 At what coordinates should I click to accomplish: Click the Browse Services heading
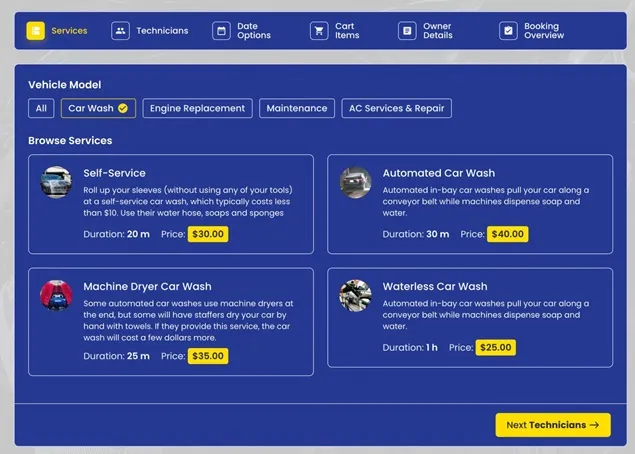(x=70, y=141)
